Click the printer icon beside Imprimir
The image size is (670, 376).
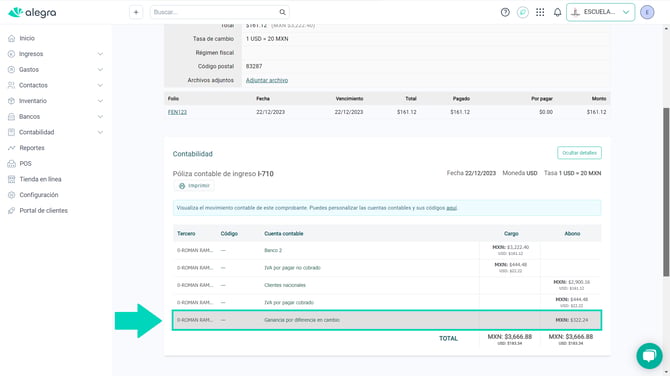coord(182,186)
